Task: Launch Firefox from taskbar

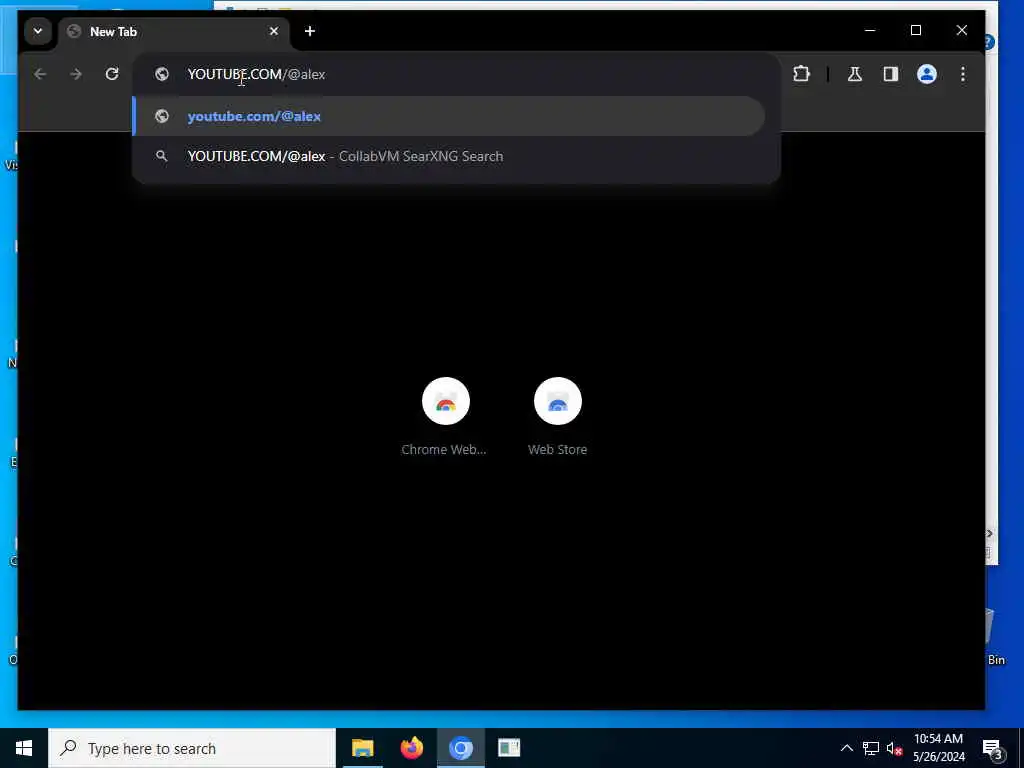Action: click(411, 748)
